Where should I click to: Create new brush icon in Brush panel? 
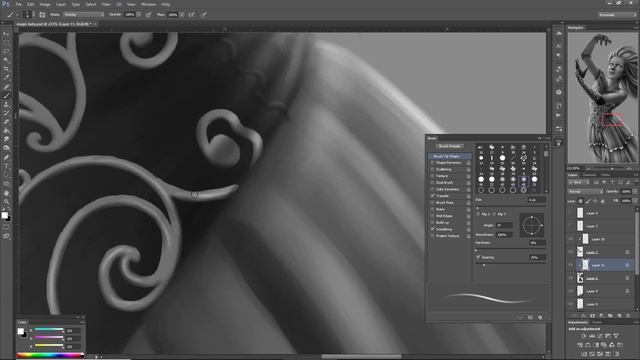[x=540, y=317]
